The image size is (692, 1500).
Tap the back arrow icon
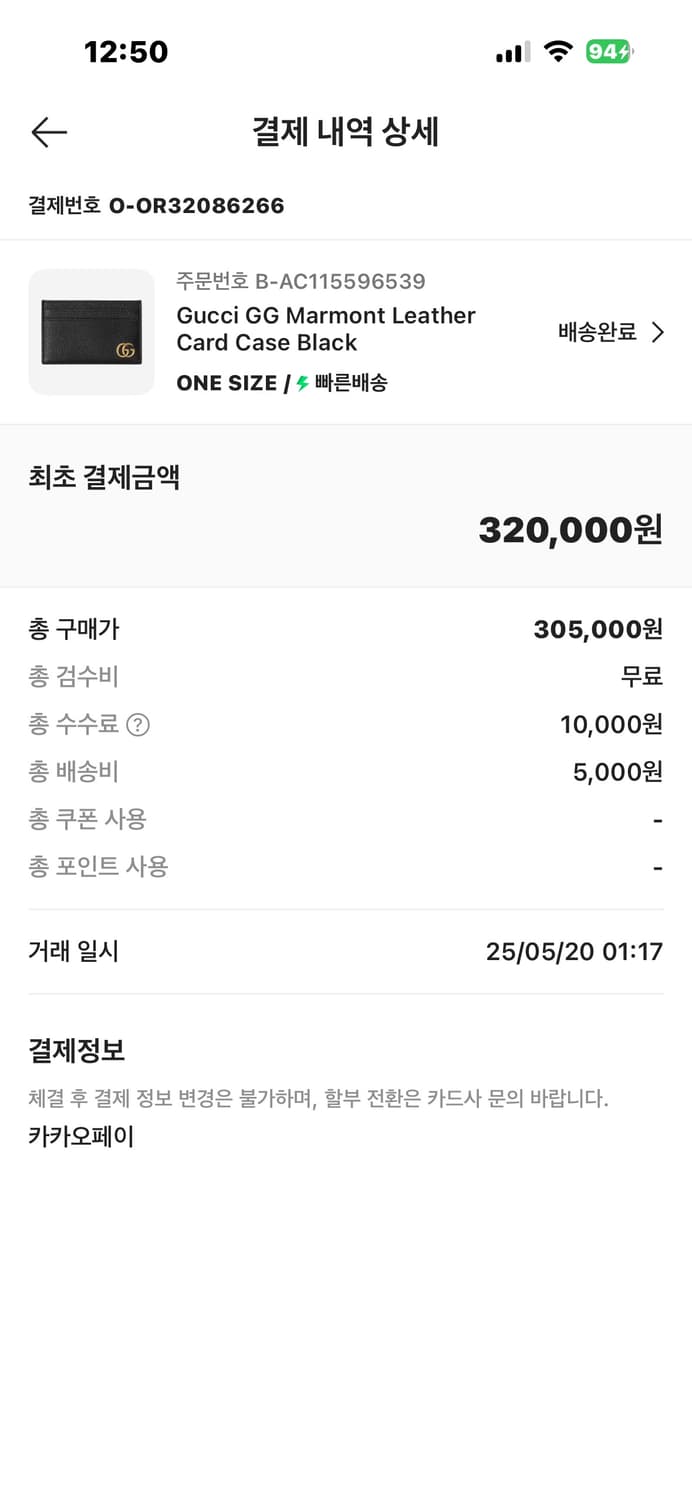click(x=48, y=132)
